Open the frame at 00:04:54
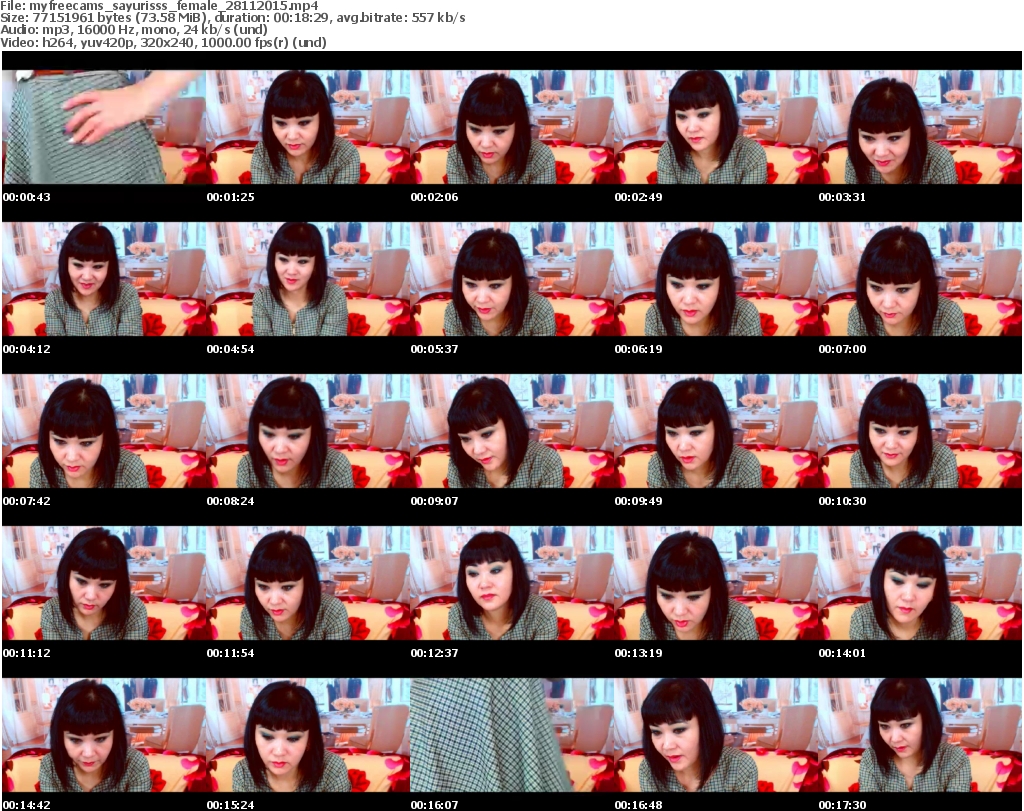The width and height of the screenshot is (1024, 811). (x=308, y=279)
